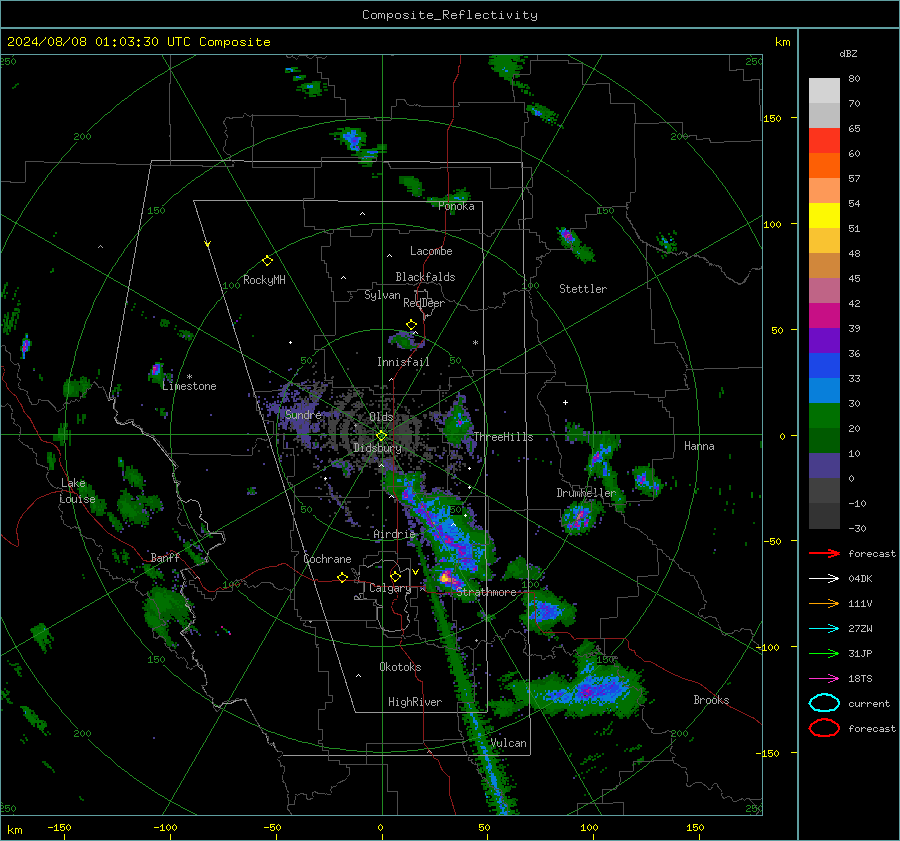Click the Innisfail city label

click(403, 362)
